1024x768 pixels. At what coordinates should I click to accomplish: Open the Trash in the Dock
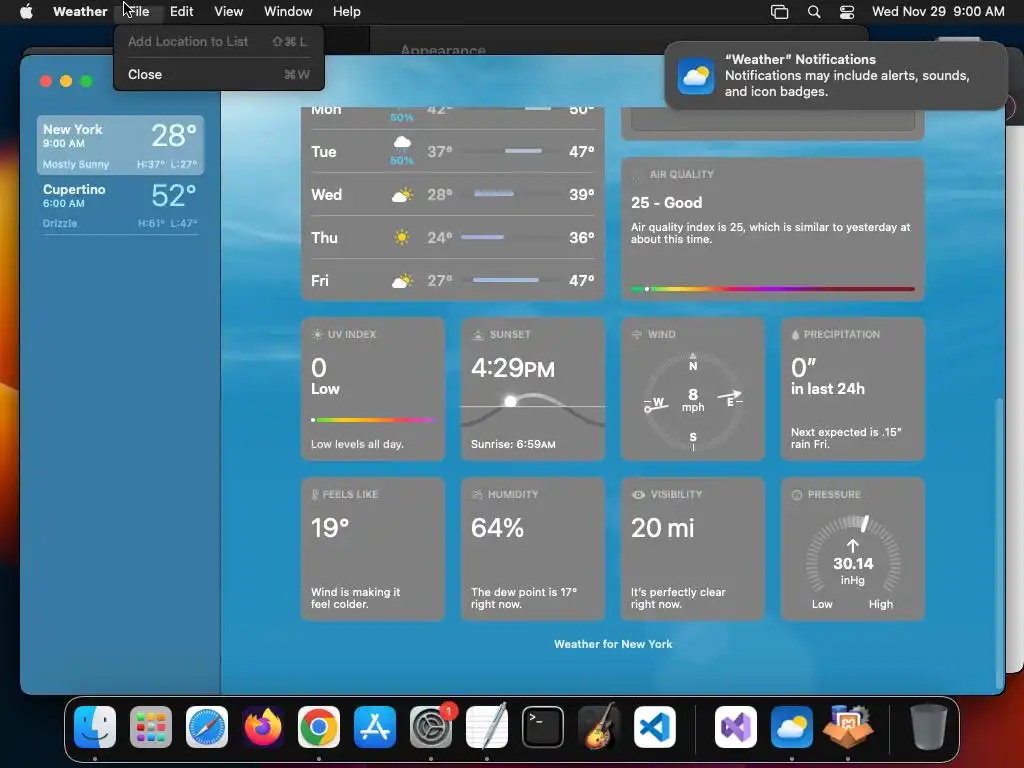929,727
